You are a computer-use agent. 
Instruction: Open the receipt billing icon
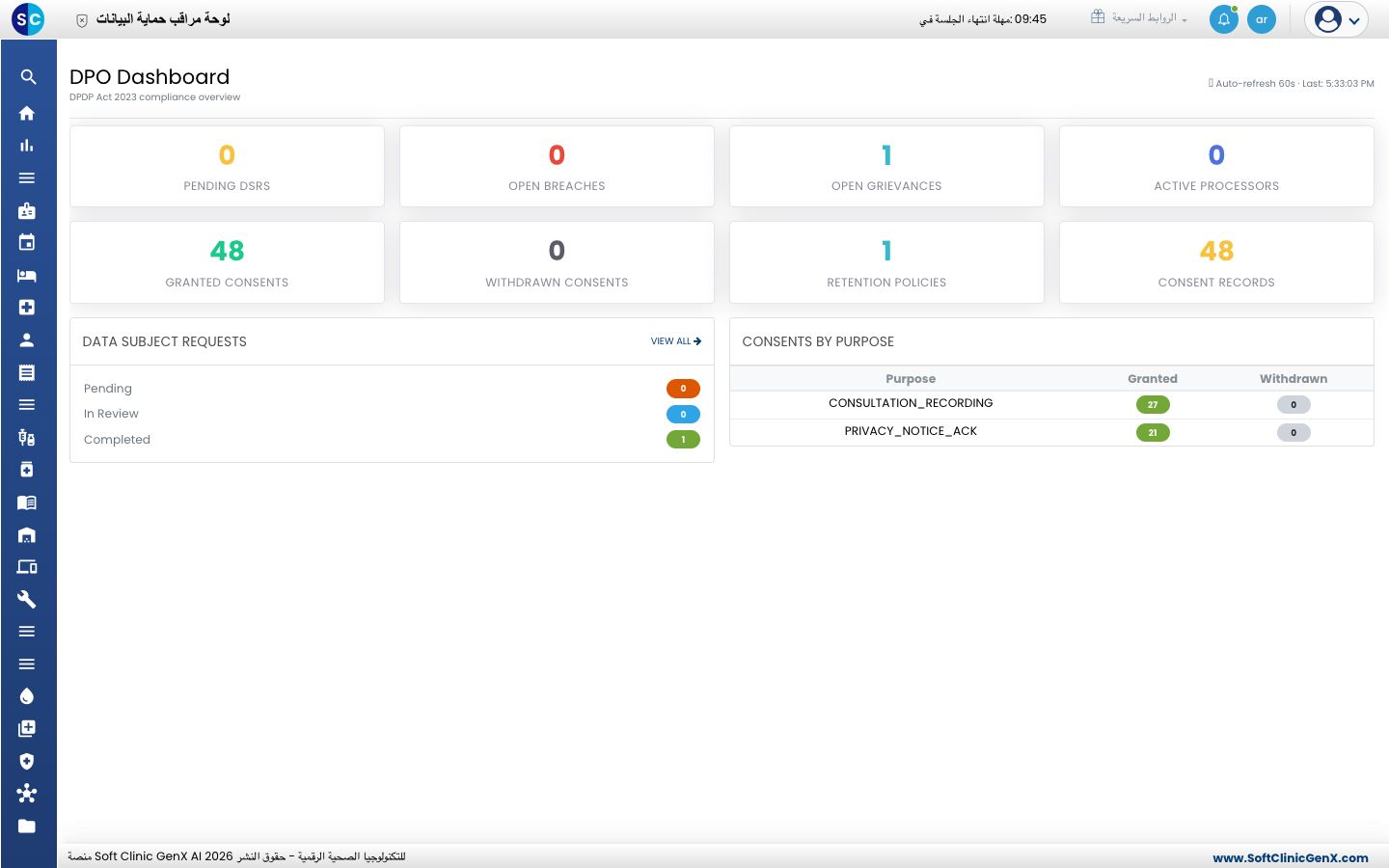pos(27,372)
